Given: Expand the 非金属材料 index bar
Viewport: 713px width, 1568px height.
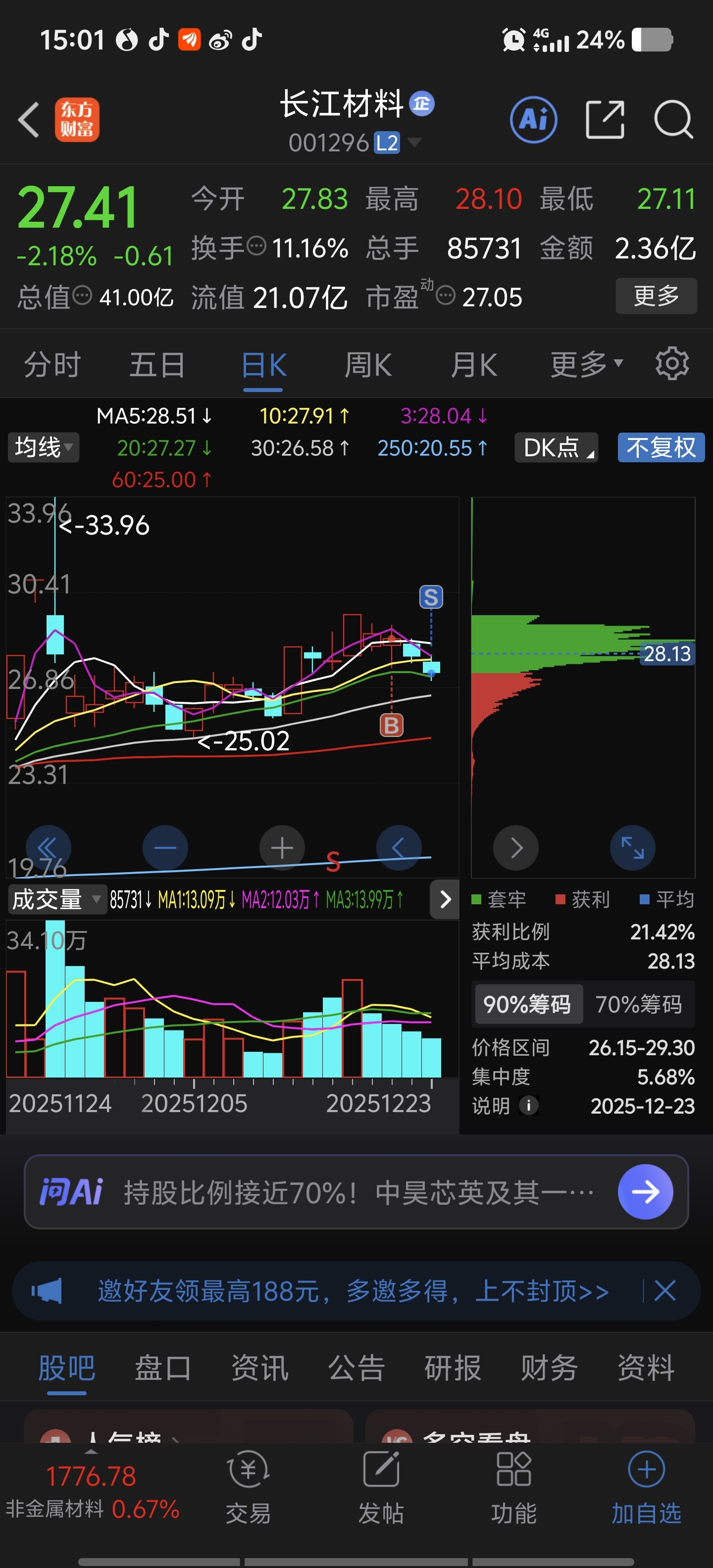Looking at the screenshot, I should [x=91, y=1452].
